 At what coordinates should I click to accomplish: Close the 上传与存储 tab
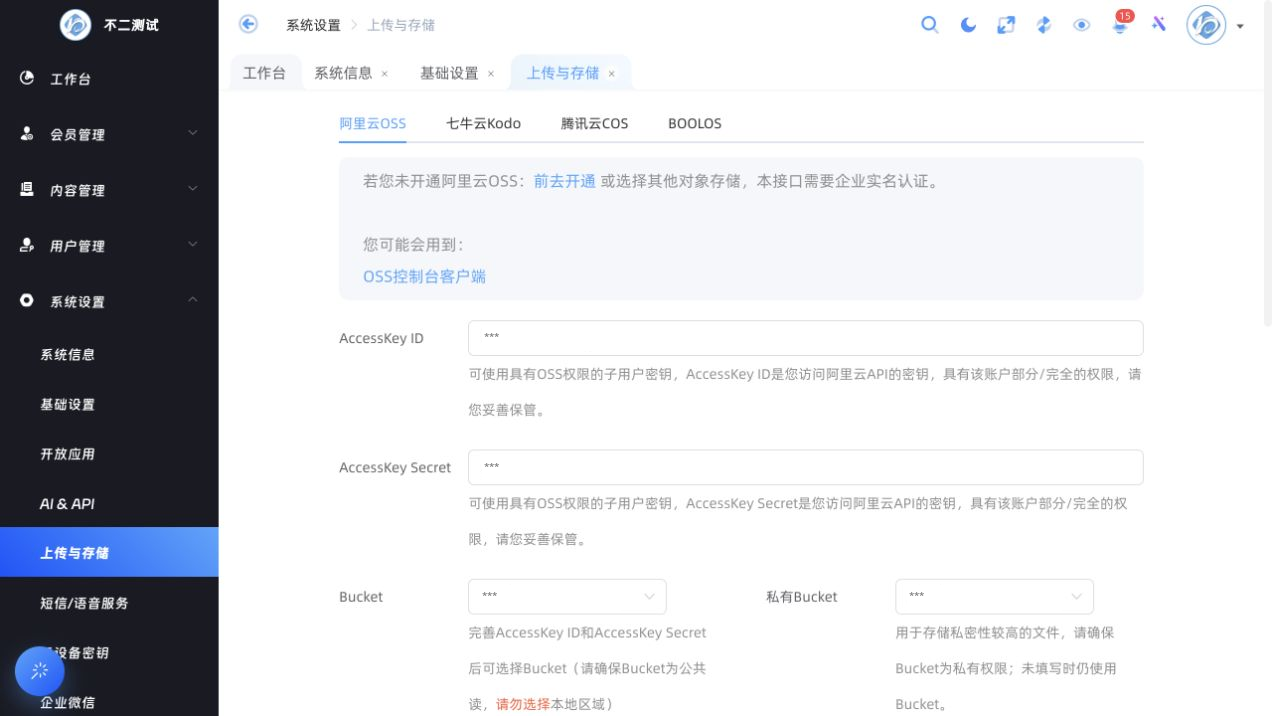coord(612,74)
